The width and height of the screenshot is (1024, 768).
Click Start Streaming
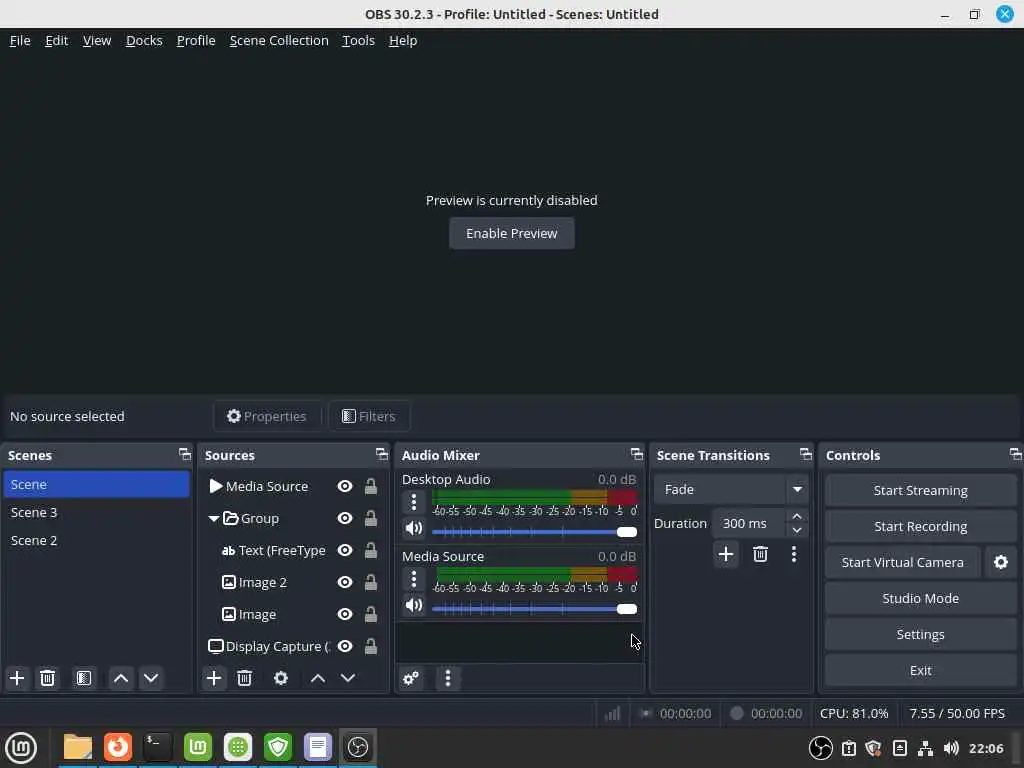coord(920,490)
